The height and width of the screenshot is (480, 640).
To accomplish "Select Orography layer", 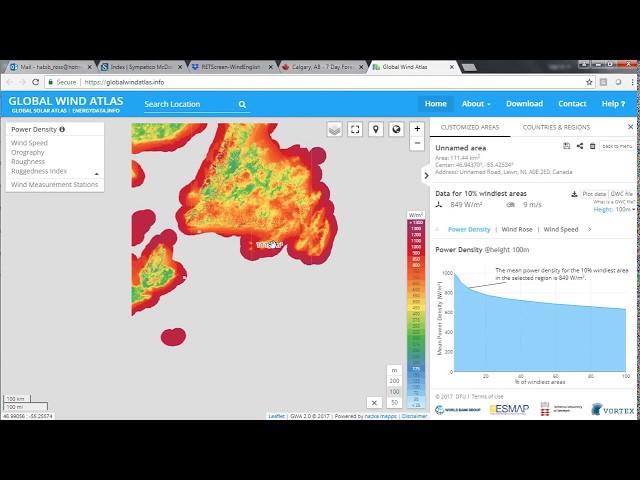I will point(28,152).
